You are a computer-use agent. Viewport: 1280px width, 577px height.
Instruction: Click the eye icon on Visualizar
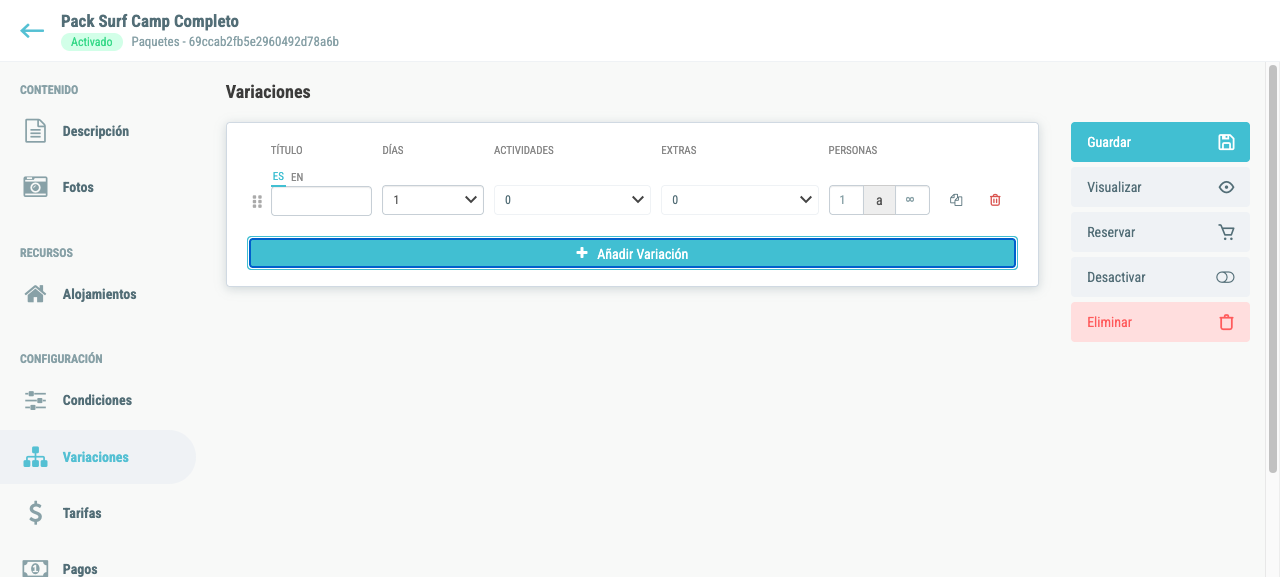1226,187
